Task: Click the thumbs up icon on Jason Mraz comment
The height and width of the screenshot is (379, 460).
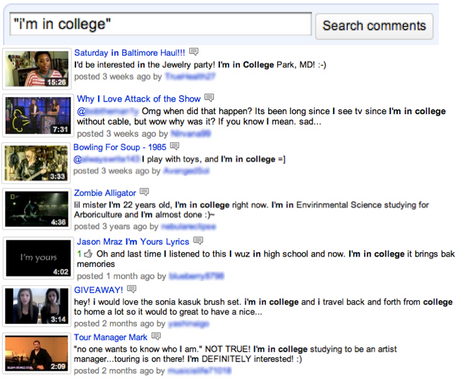Action: click(x=88, y=254)
